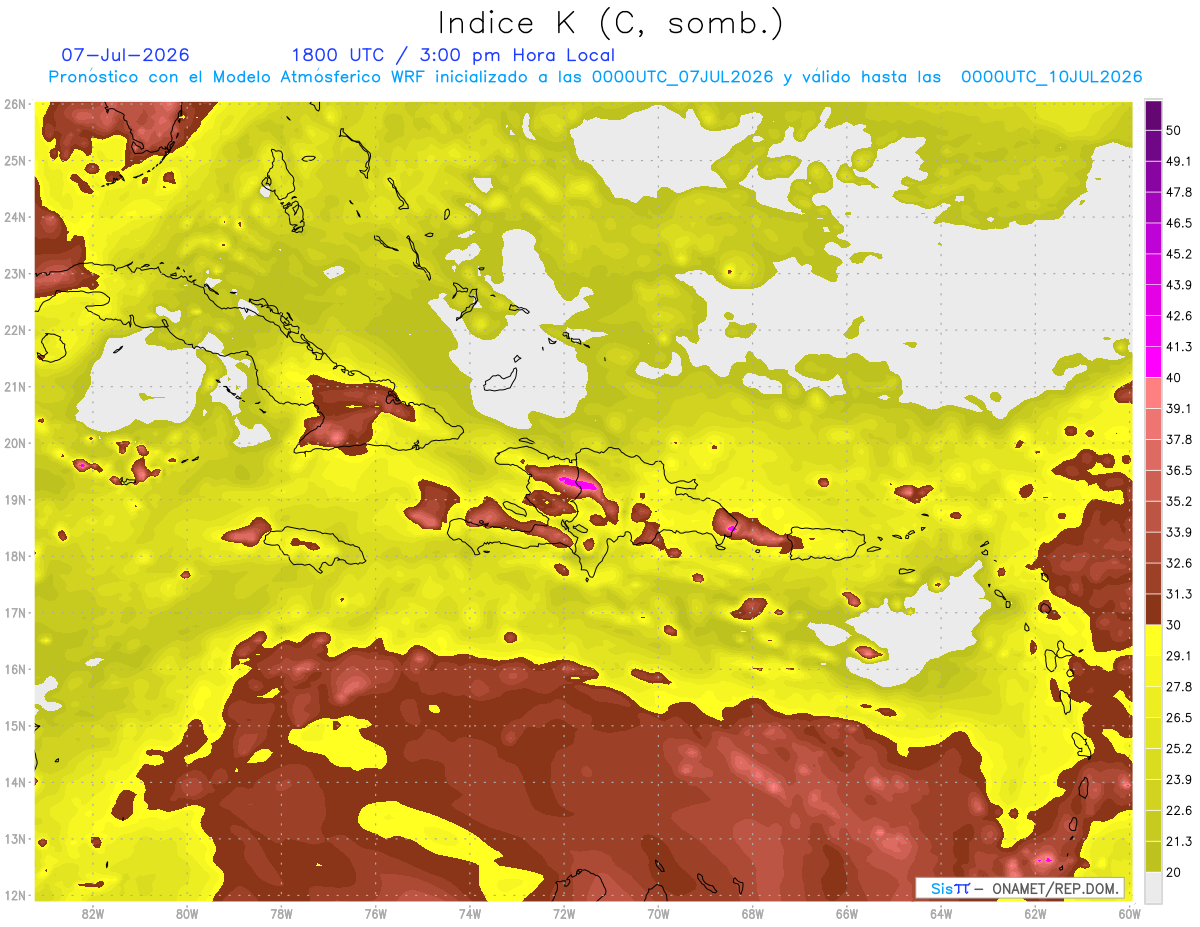Image resolution: width=1200 pixels, height=927 pixels.
Task: Click the latitude label '18N'
Action: [15, 556]
